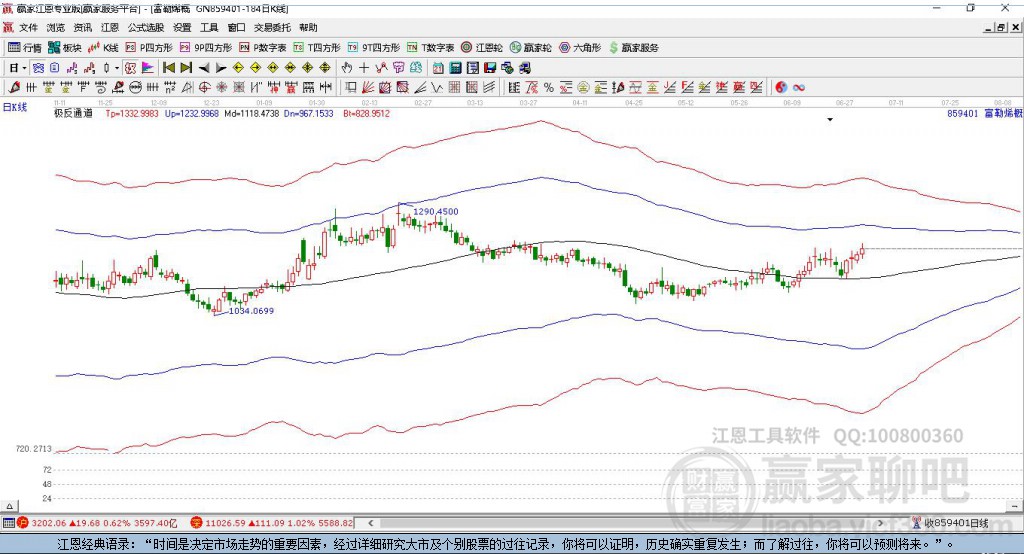Select the rectangle box drawing tool
This screenshot has width=1024, height=554.
pyautogui.click(x=351, y=88)
